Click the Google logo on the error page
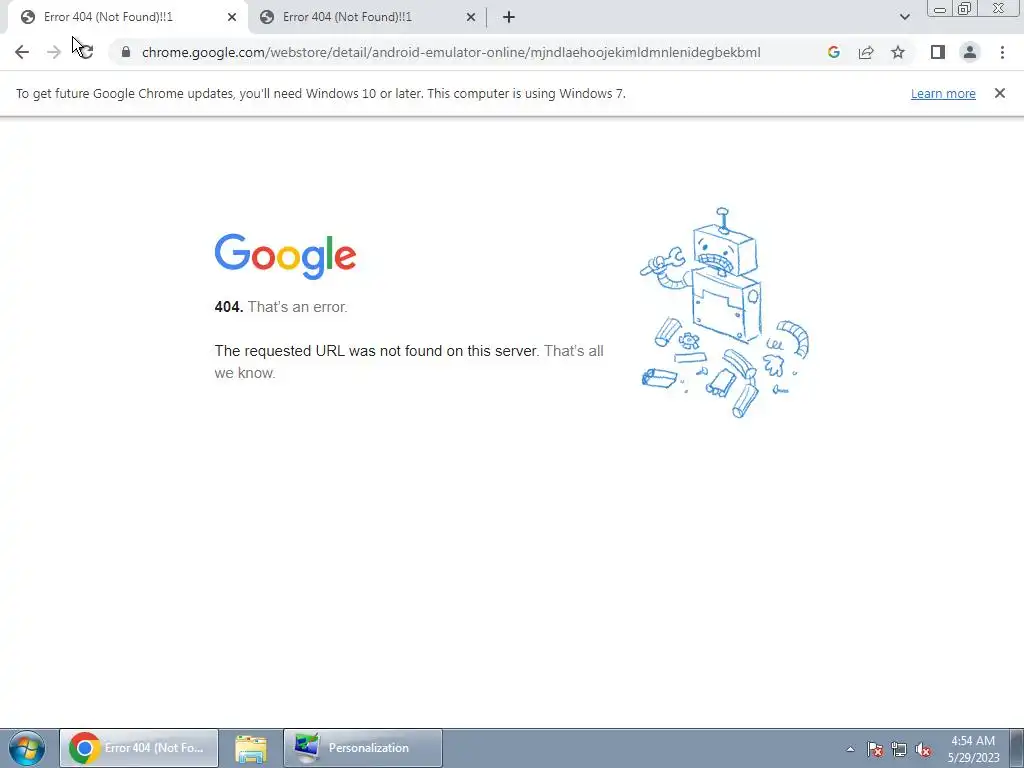 coord(285,257)
